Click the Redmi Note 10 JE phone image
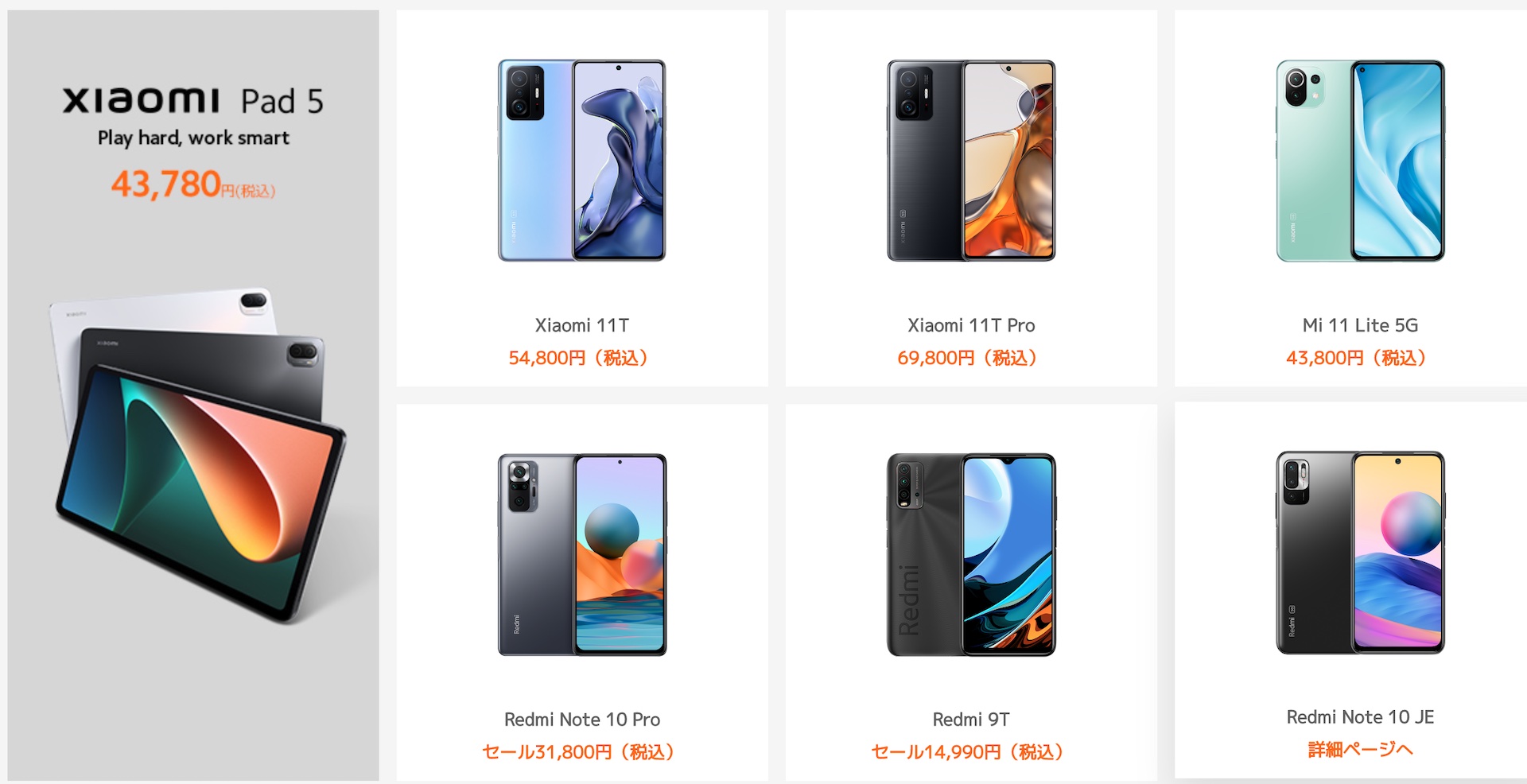This screenshot has width=1527, height=784. pos(1360,553)
